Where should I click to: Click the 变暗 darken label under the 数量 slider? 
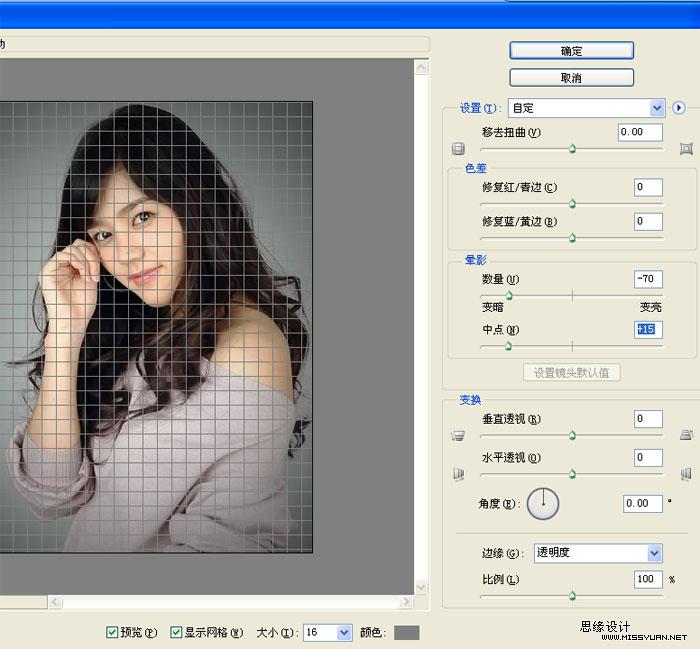[493, 307]
